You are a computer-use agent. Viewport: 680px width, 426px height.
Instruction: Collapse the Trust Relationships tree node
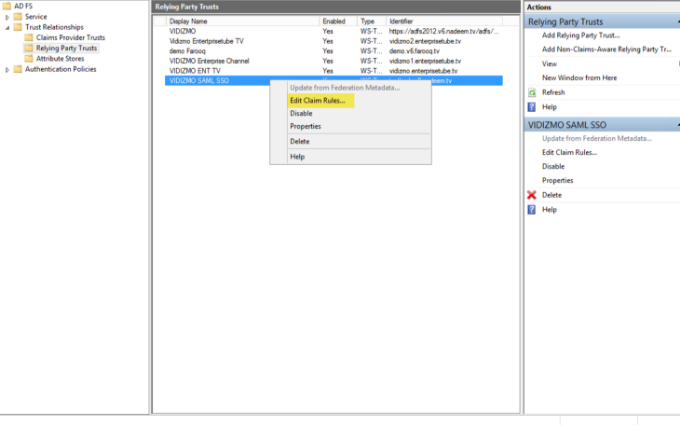[x=8, y=27]
